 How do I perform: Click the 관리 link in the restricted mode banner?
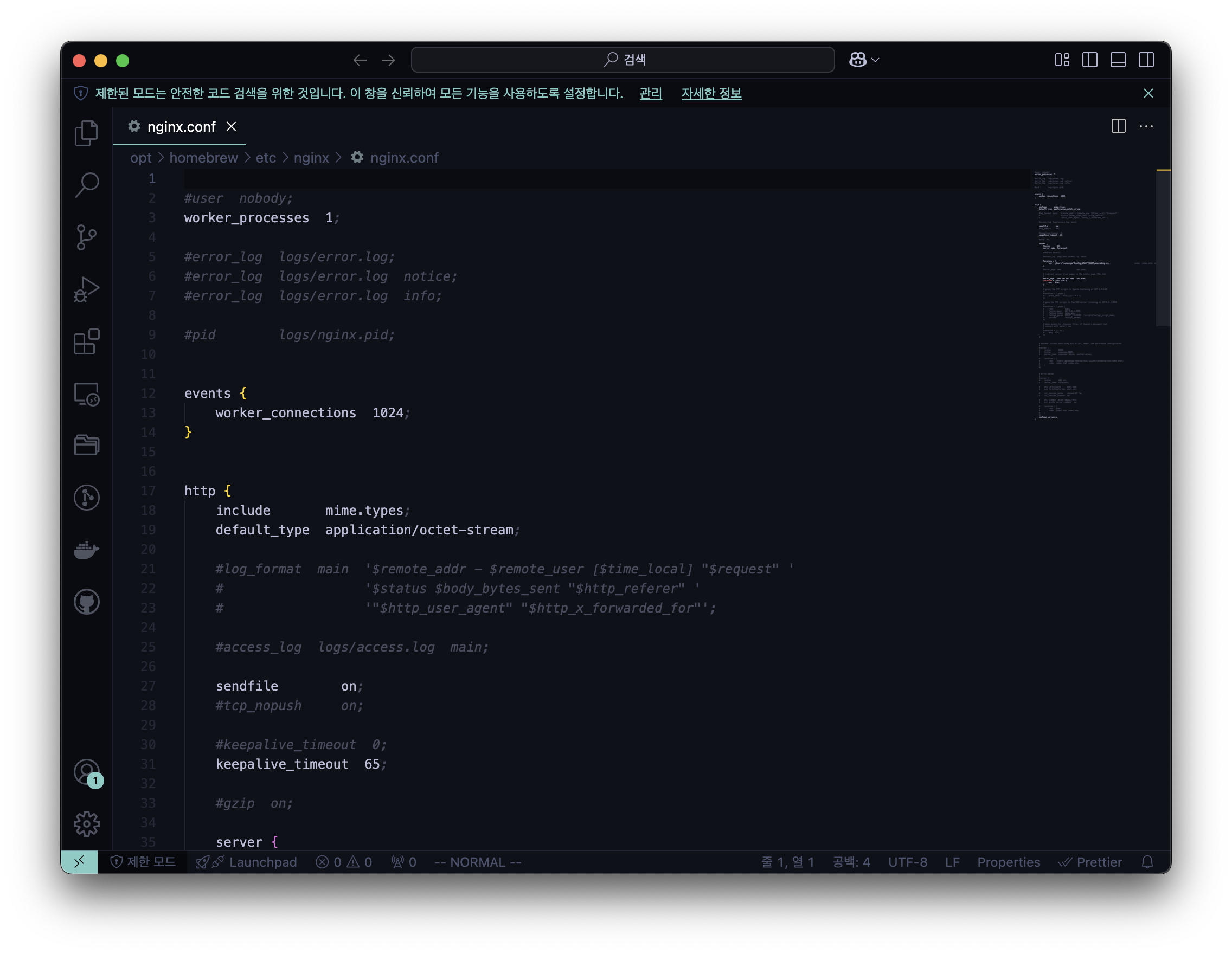click(x=650, y=94)
